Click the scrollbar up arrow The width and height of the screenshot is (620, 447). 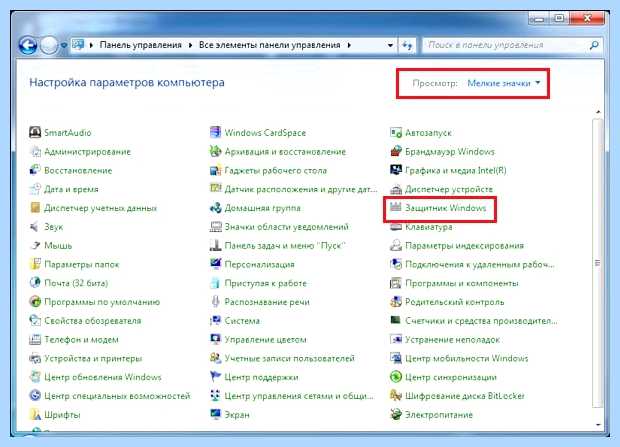[597, 112]
